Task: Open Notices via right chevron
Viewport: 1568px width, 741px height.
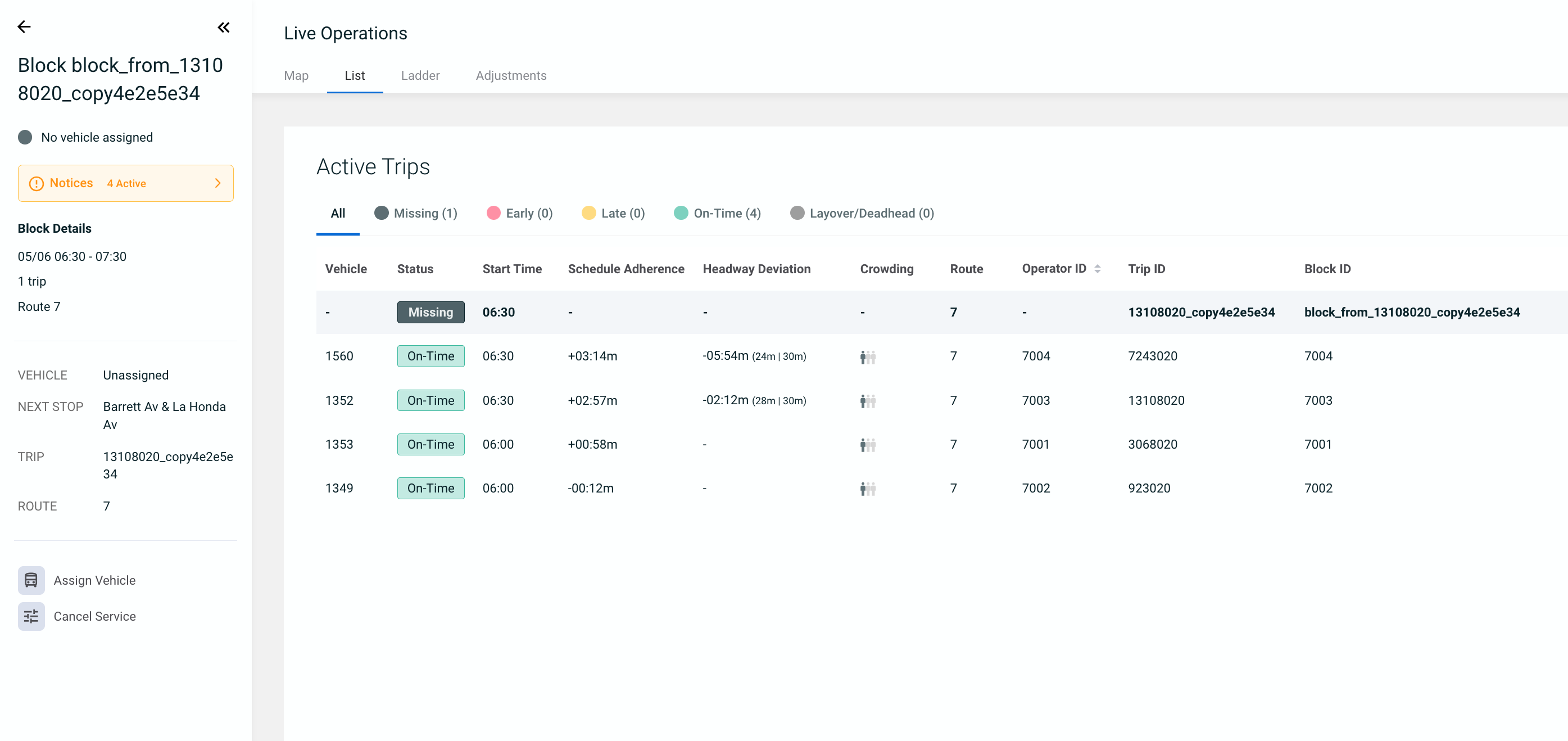Action: (x=218, y=183)
